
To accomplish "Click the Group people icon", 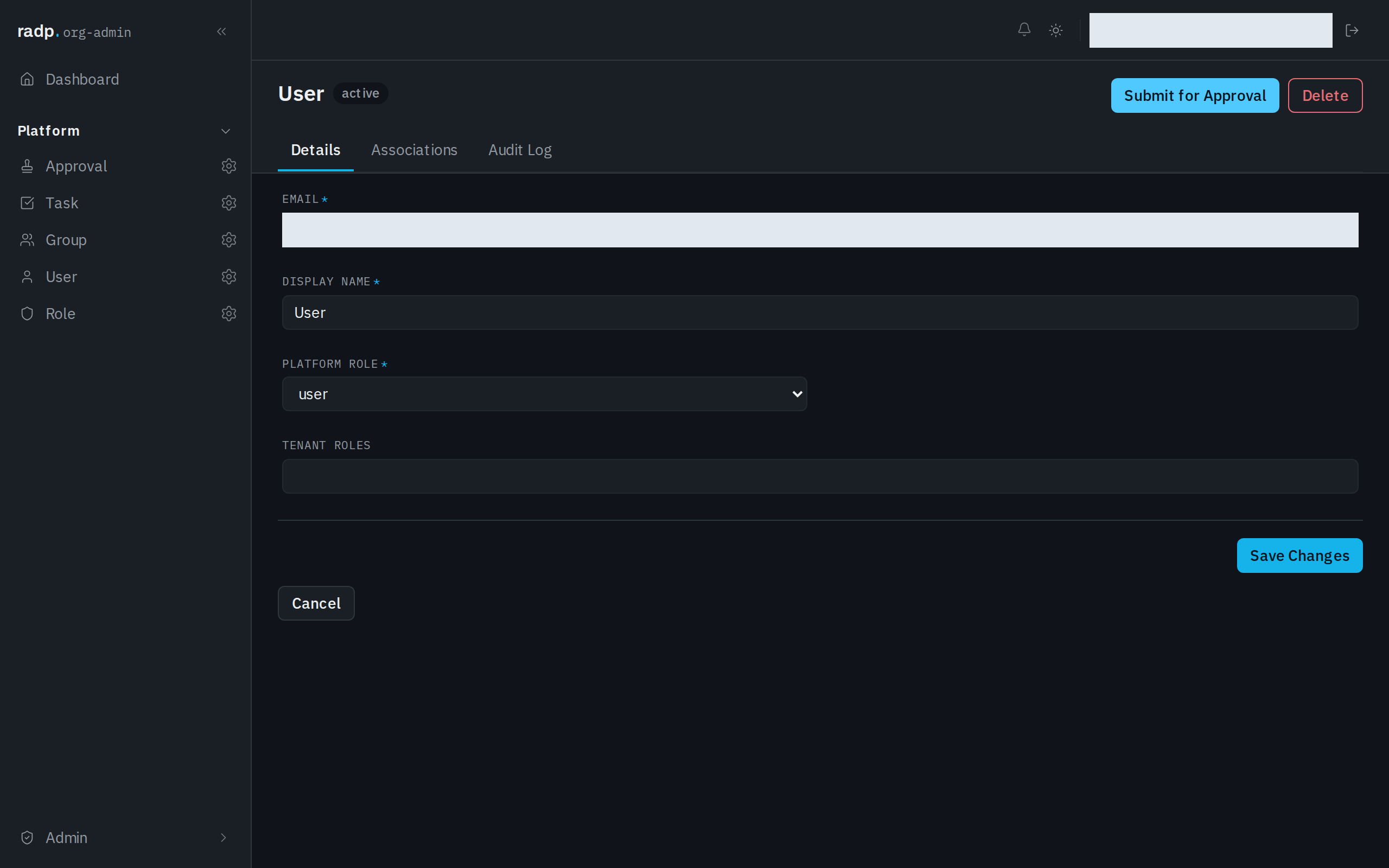I will 27,240.
